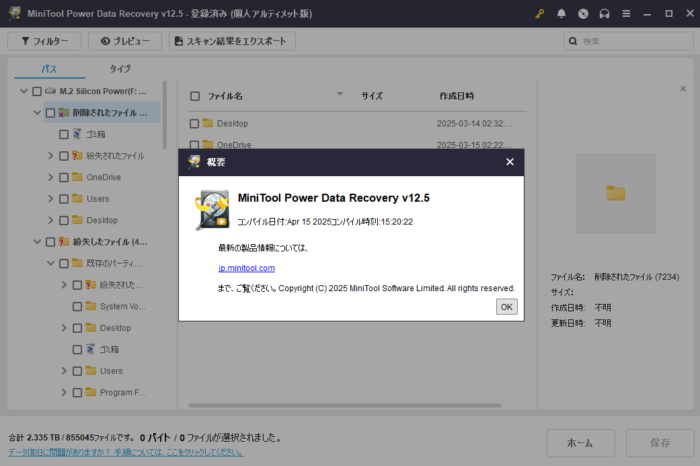Check the 削除されたファイル checkbox

coord(50,113)
